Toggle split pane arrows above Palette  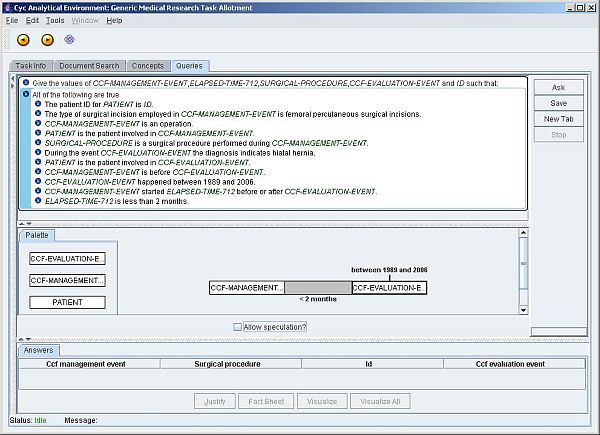pos(24,223)
